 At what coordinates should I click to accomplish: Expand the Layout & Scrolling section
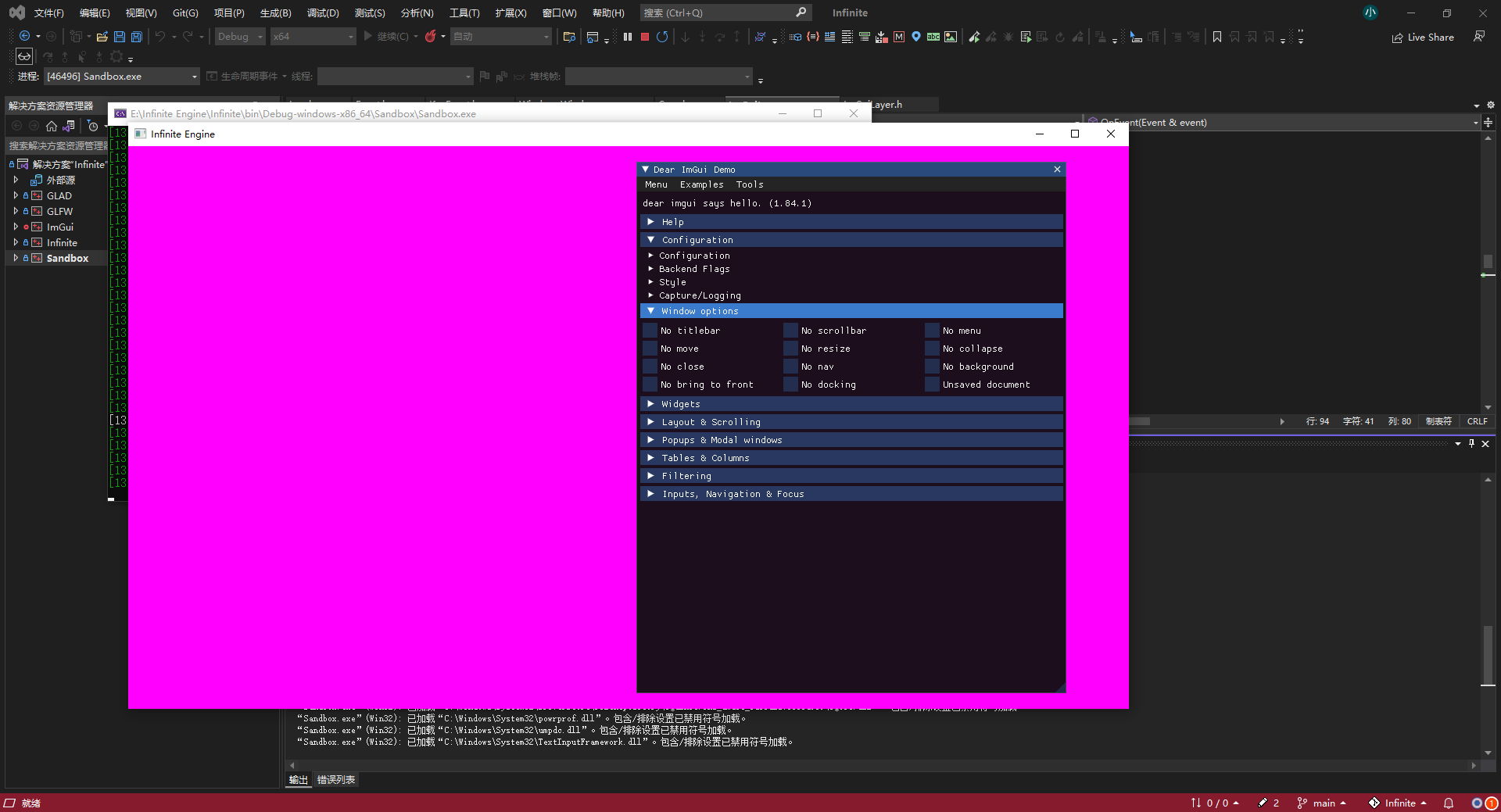pos(851,422)
